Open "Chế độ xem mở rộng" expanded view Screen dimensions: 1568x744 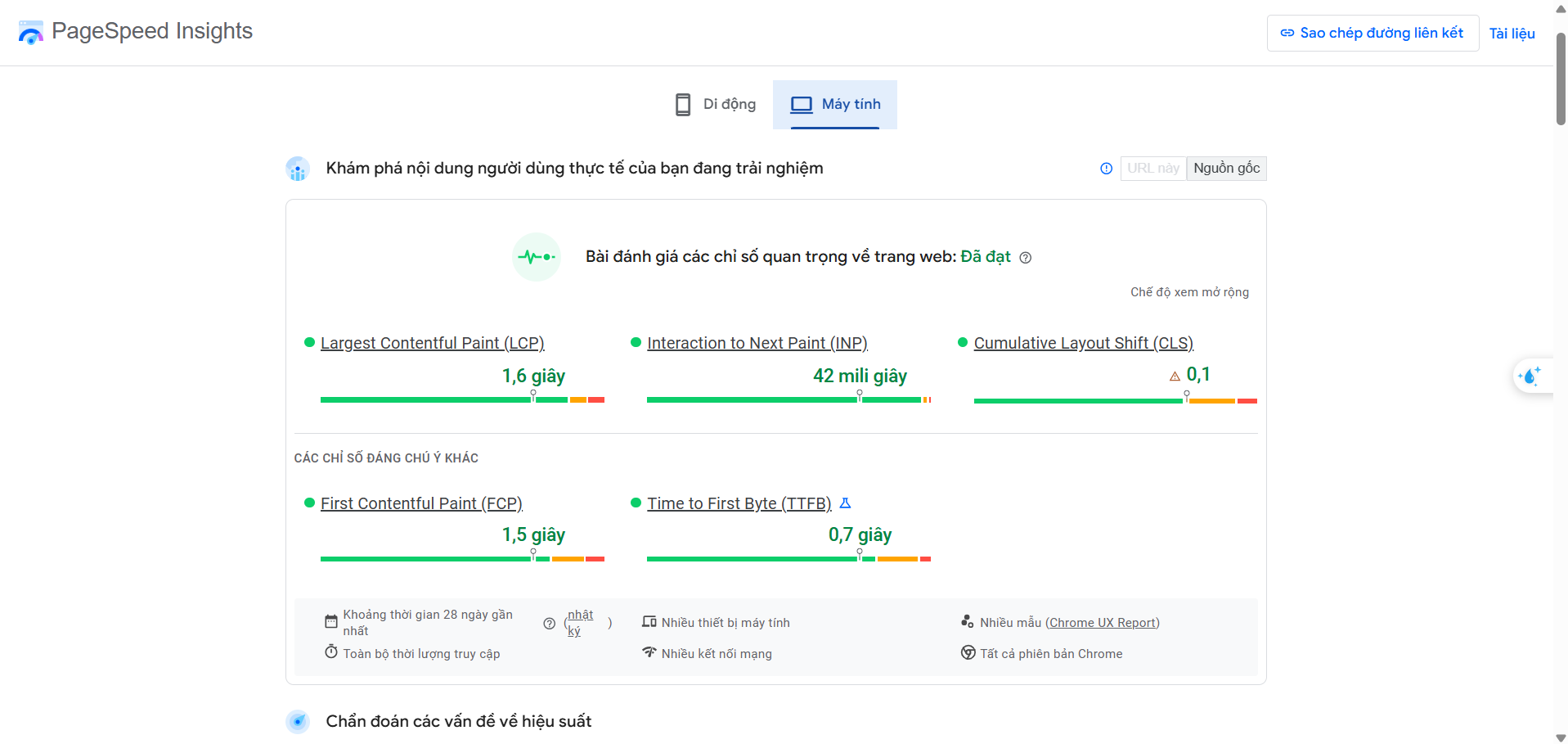click(1188, 291)
